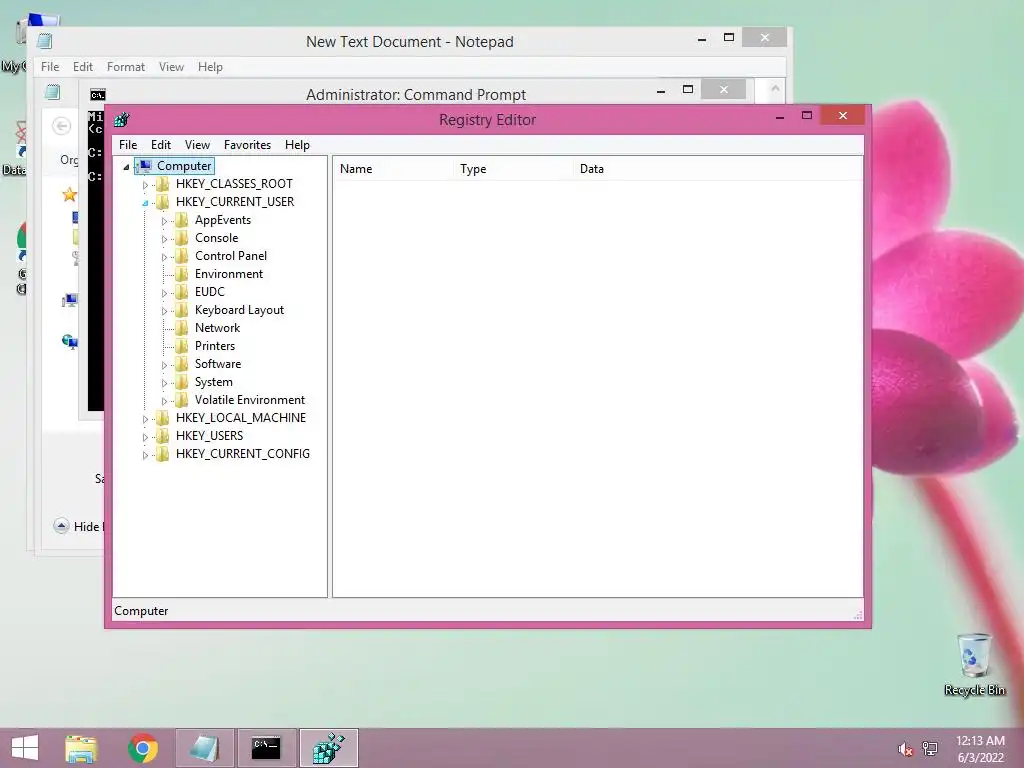Image resolution: width=1024 pixels, height=768 pixels.
Task: Switch to Command Prompt via taskbar
Action: [266, 748]
